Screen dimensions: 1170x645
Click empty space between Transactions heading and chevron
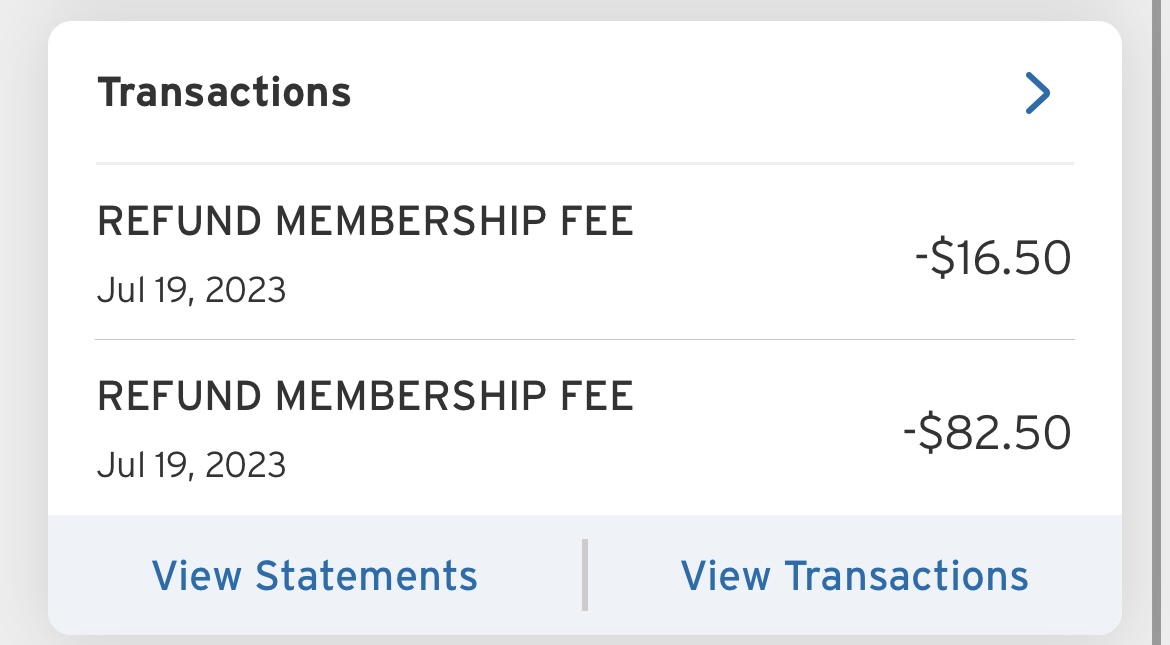(680, 94)
